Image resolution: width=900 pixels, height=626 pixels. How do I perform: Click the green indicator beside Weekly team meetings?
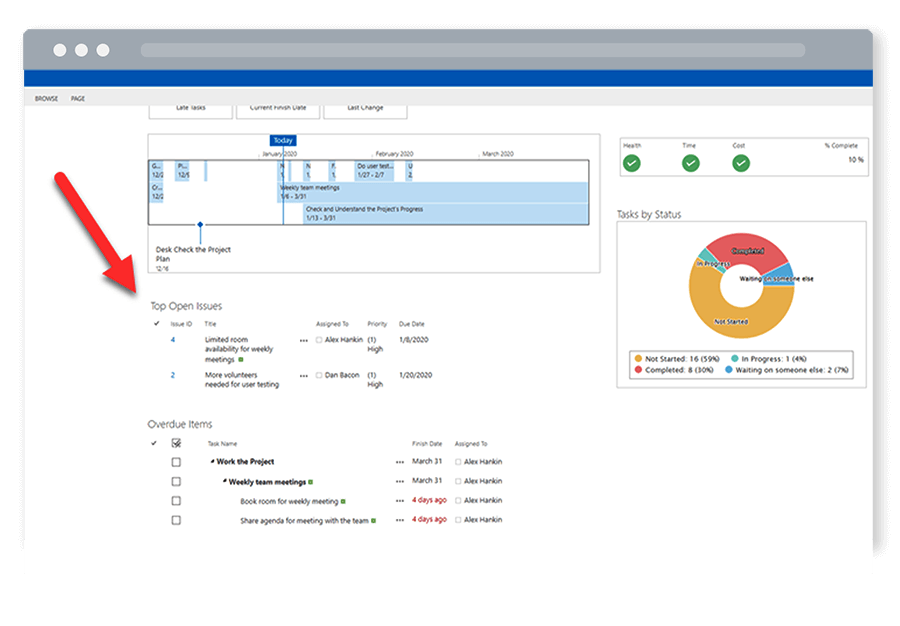(310, 480)
